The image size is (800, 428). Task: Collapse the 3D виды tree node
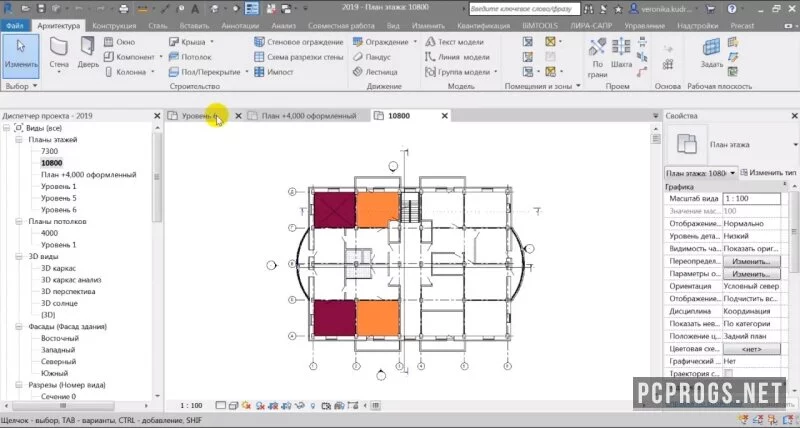[19, 257]
